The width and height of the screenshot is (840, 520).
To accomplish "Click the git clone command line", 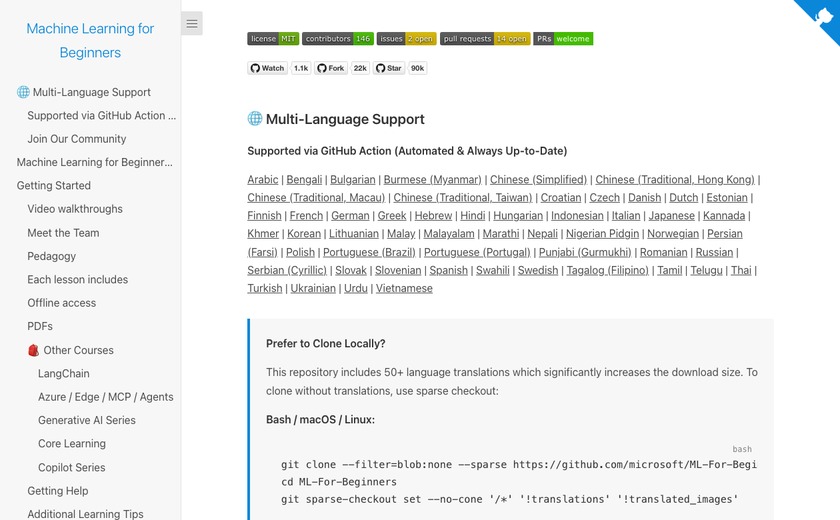I will (519, 465).
